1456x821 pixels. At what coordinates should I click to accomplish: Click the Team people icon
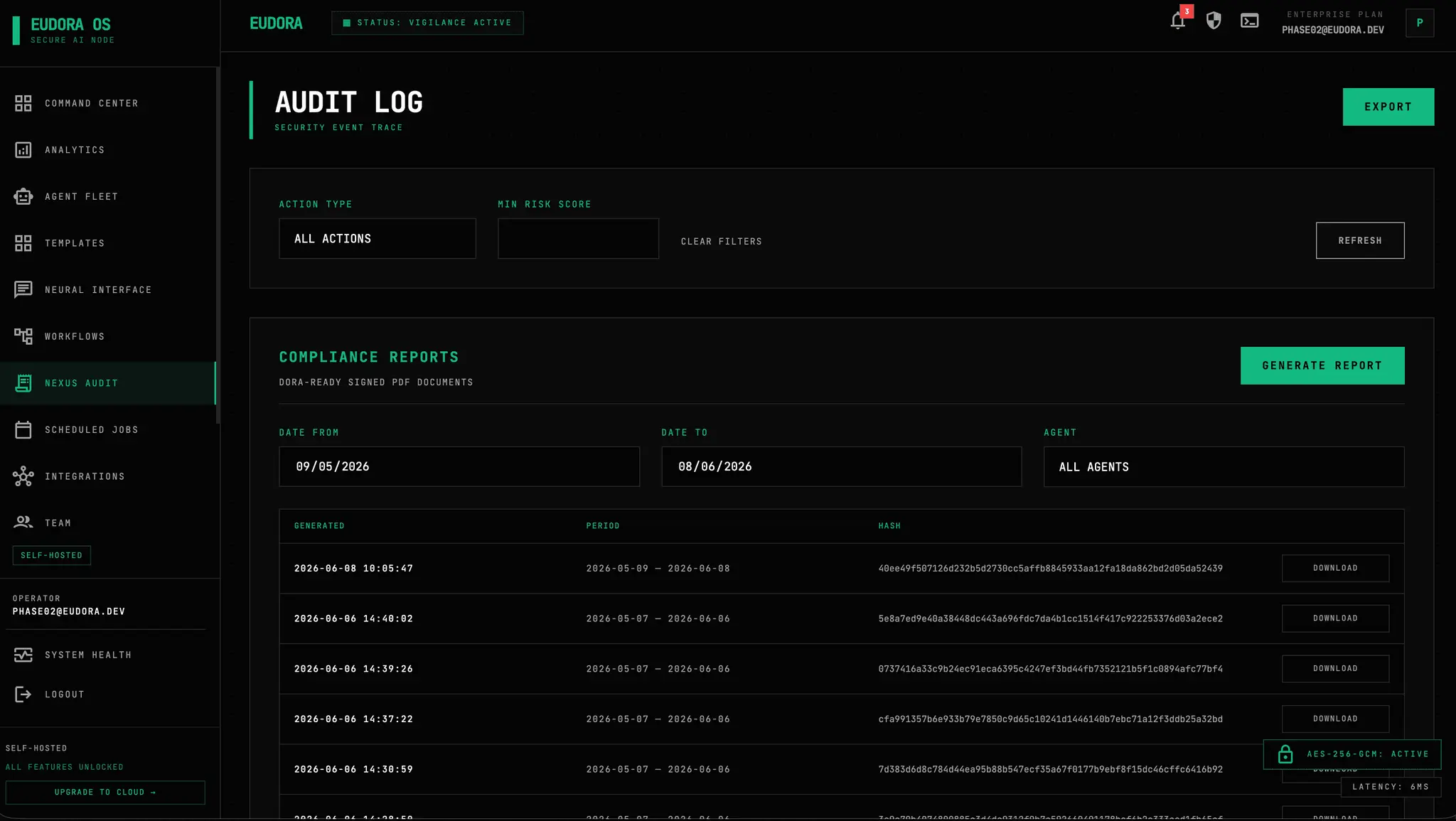(x=23, y=522)
